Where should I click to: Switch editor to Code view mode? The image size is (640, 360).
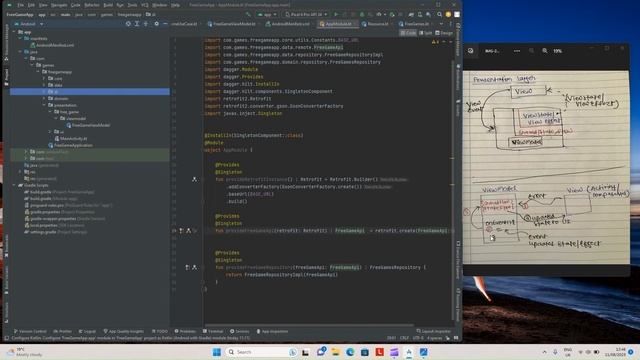click(x=408, y=33)
